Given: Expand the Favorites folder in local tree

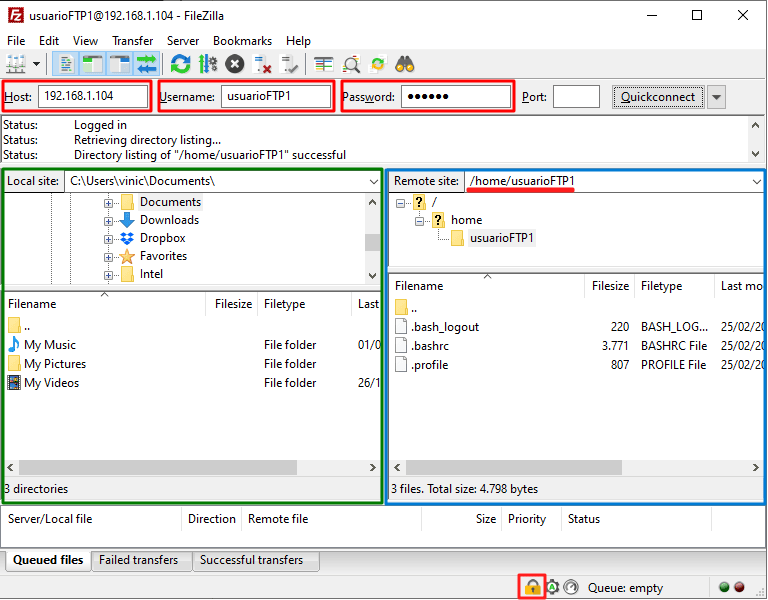Looking at the screenshot, I should point(108,257).
